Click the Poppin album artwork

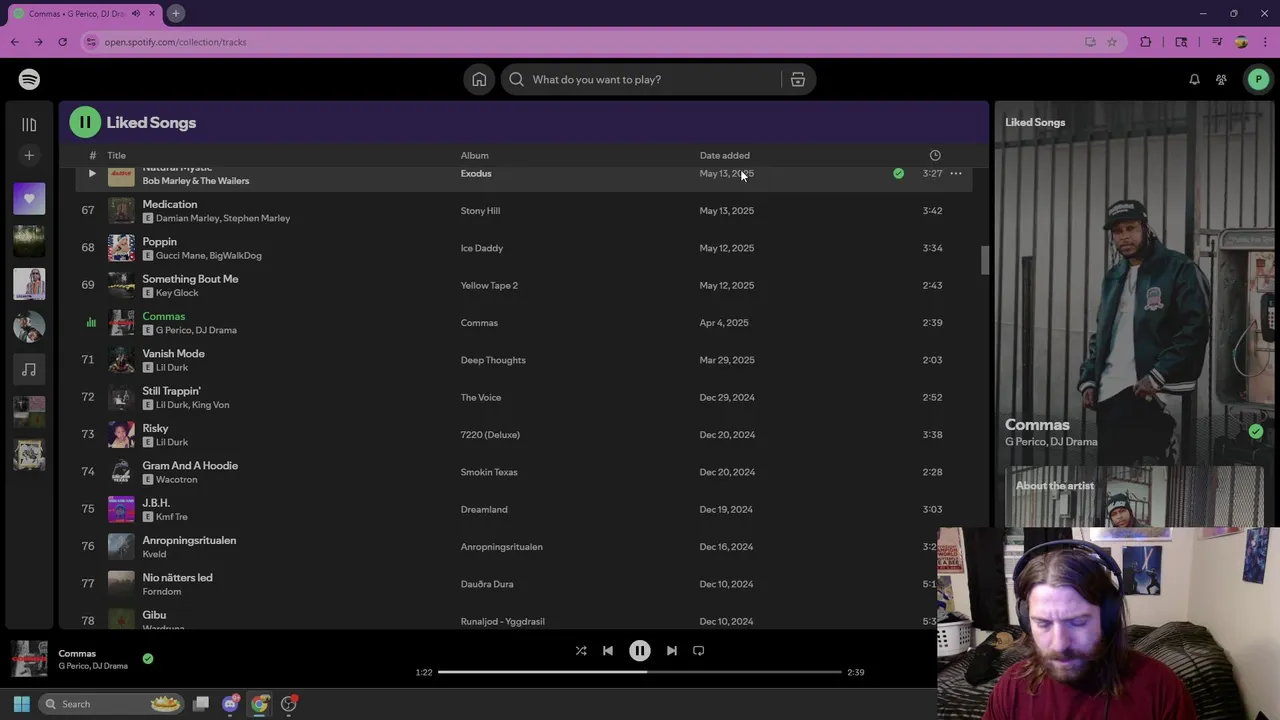tap(121, 248)
